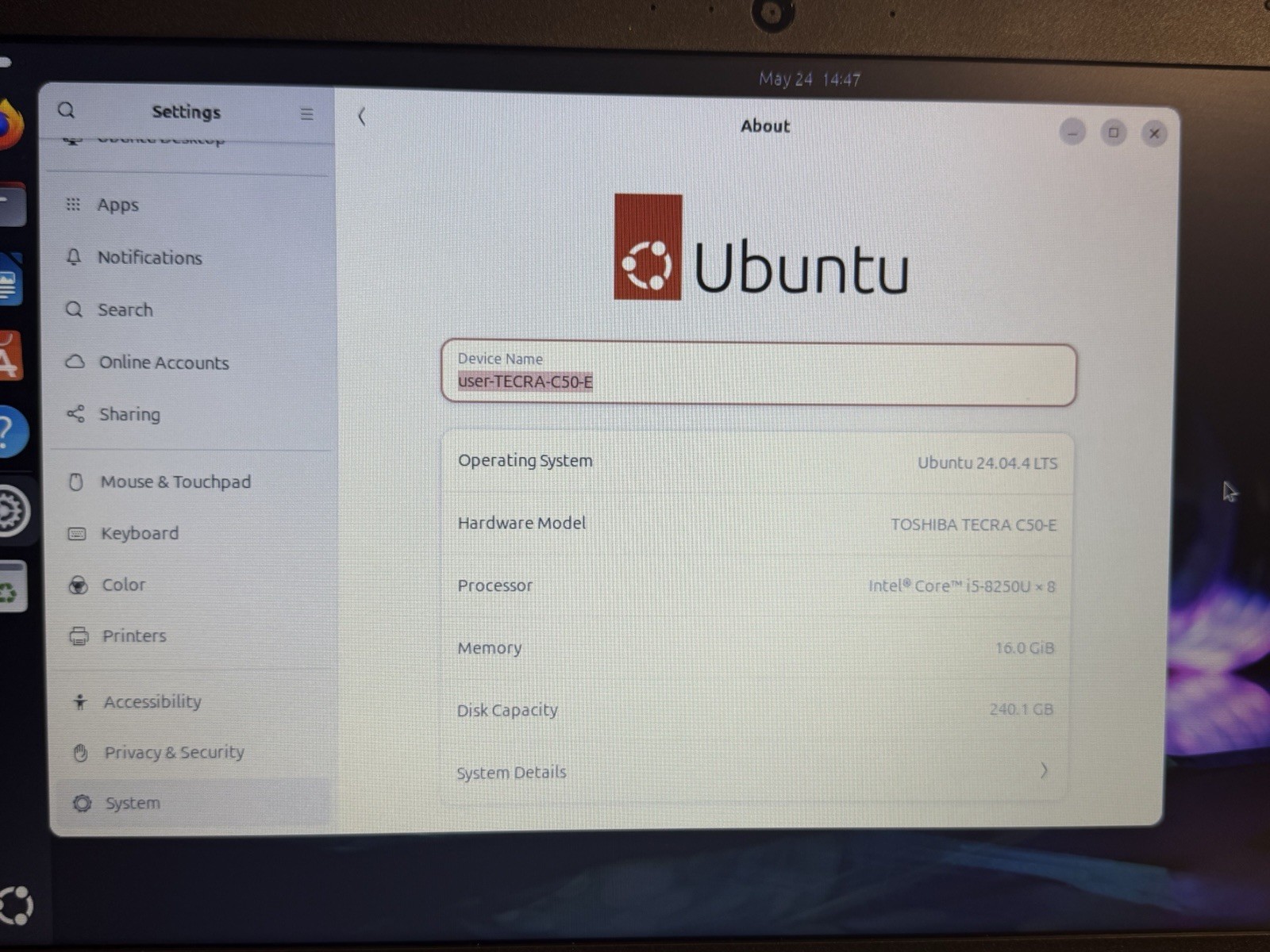Click the keyboard icon beside Keyboard
The width and height of the screenshot is (1270, 952).
(x=77, y=533)
